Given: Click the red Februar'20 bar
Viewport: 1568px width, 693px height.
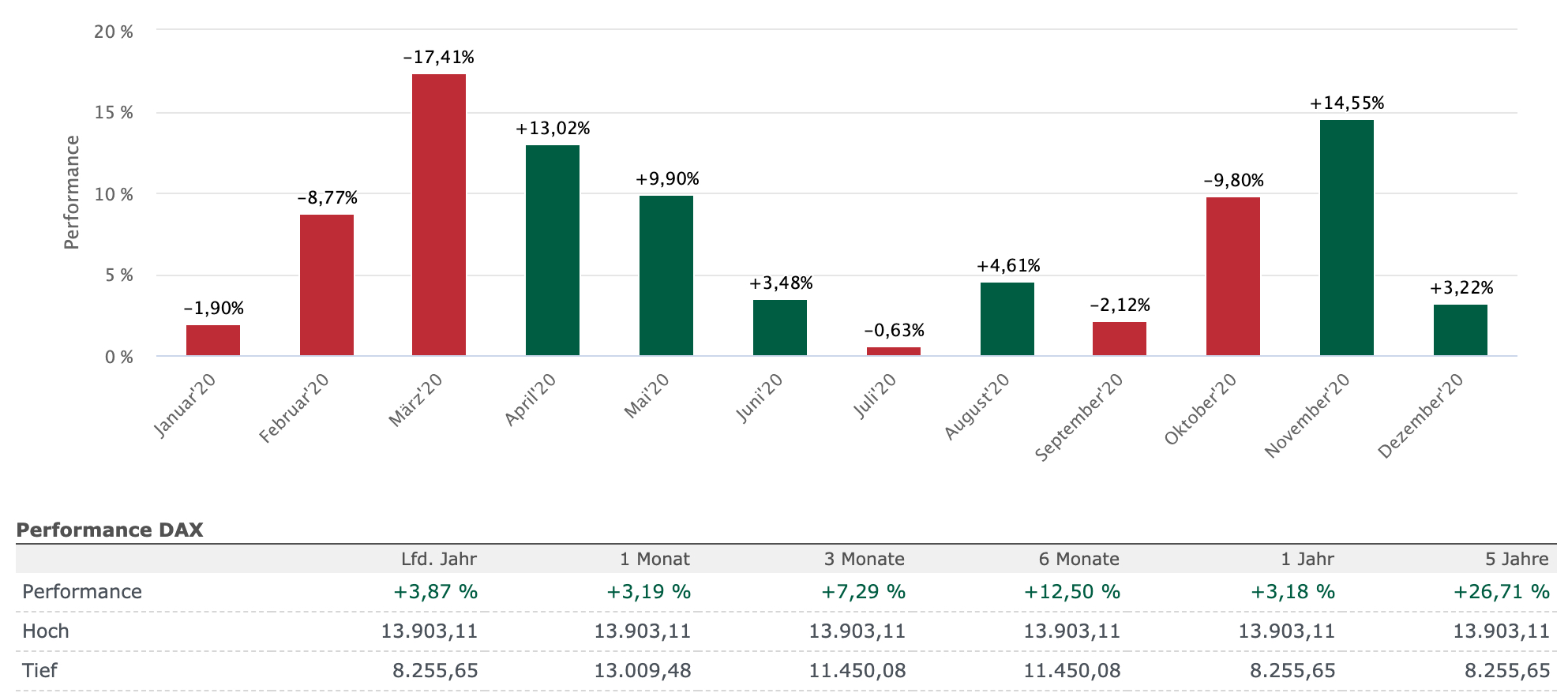Looking at the screenshot, I should 327,285.
